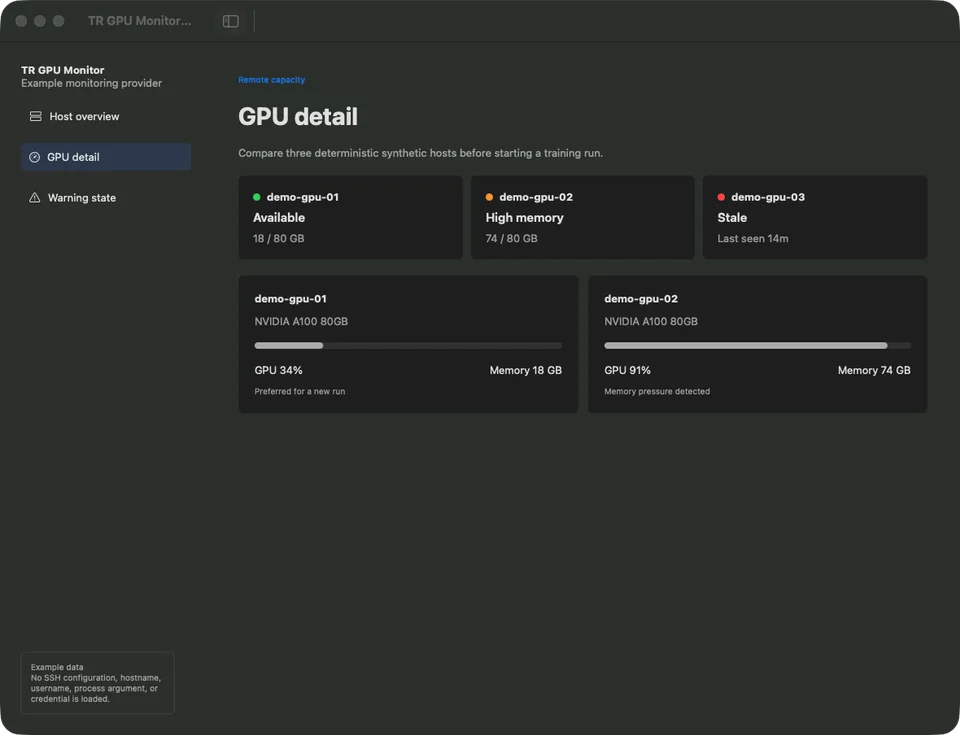Select the demo-gpu-03 Stale card
The width and height of the screenshot is (960, 735).
point(815,217)
